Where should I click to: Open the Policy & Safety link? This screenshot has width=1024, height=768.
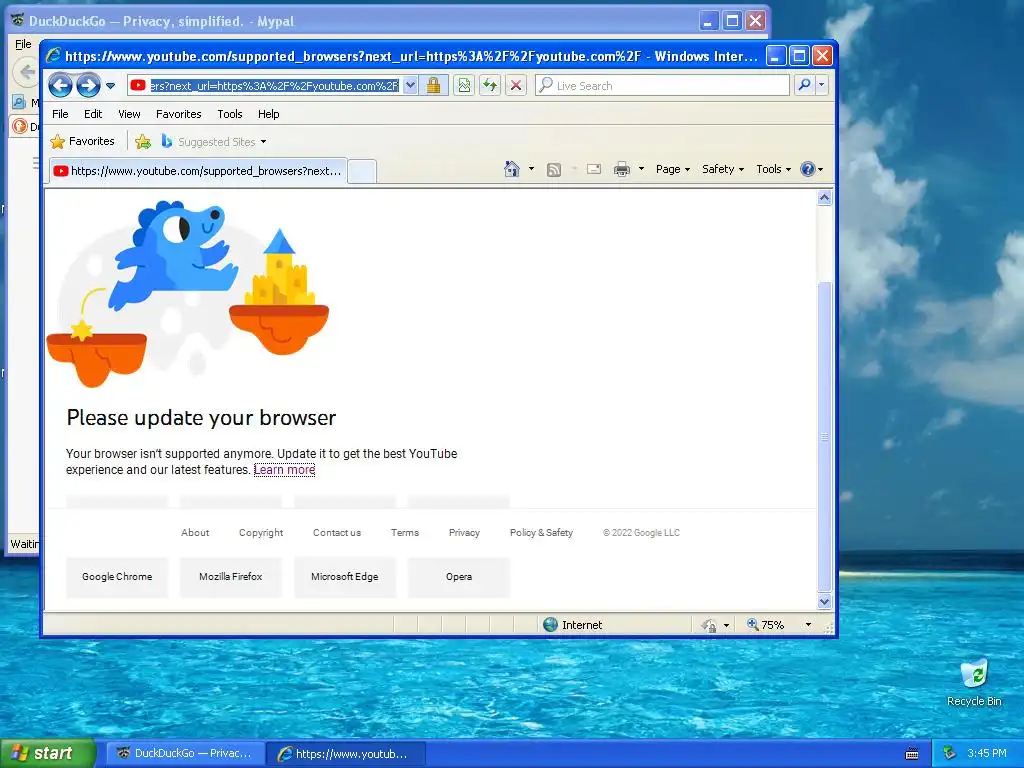541,532
